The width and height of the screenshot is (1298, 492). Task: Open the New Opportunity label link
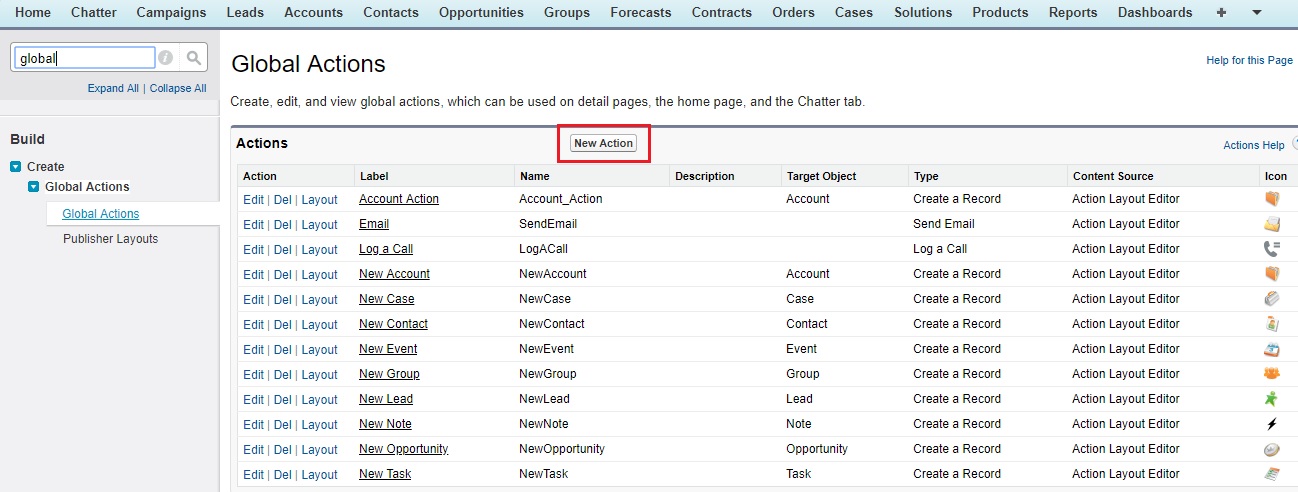(x=404, y=449)
